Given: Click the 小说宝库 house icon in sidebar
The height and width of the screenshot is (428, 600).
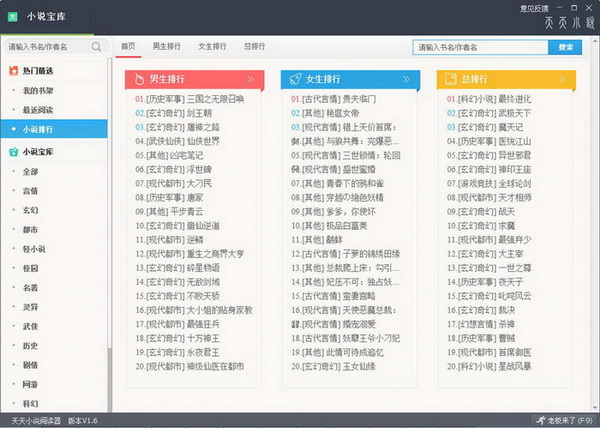Looking at the screenshot, I should tap(12, 151).
